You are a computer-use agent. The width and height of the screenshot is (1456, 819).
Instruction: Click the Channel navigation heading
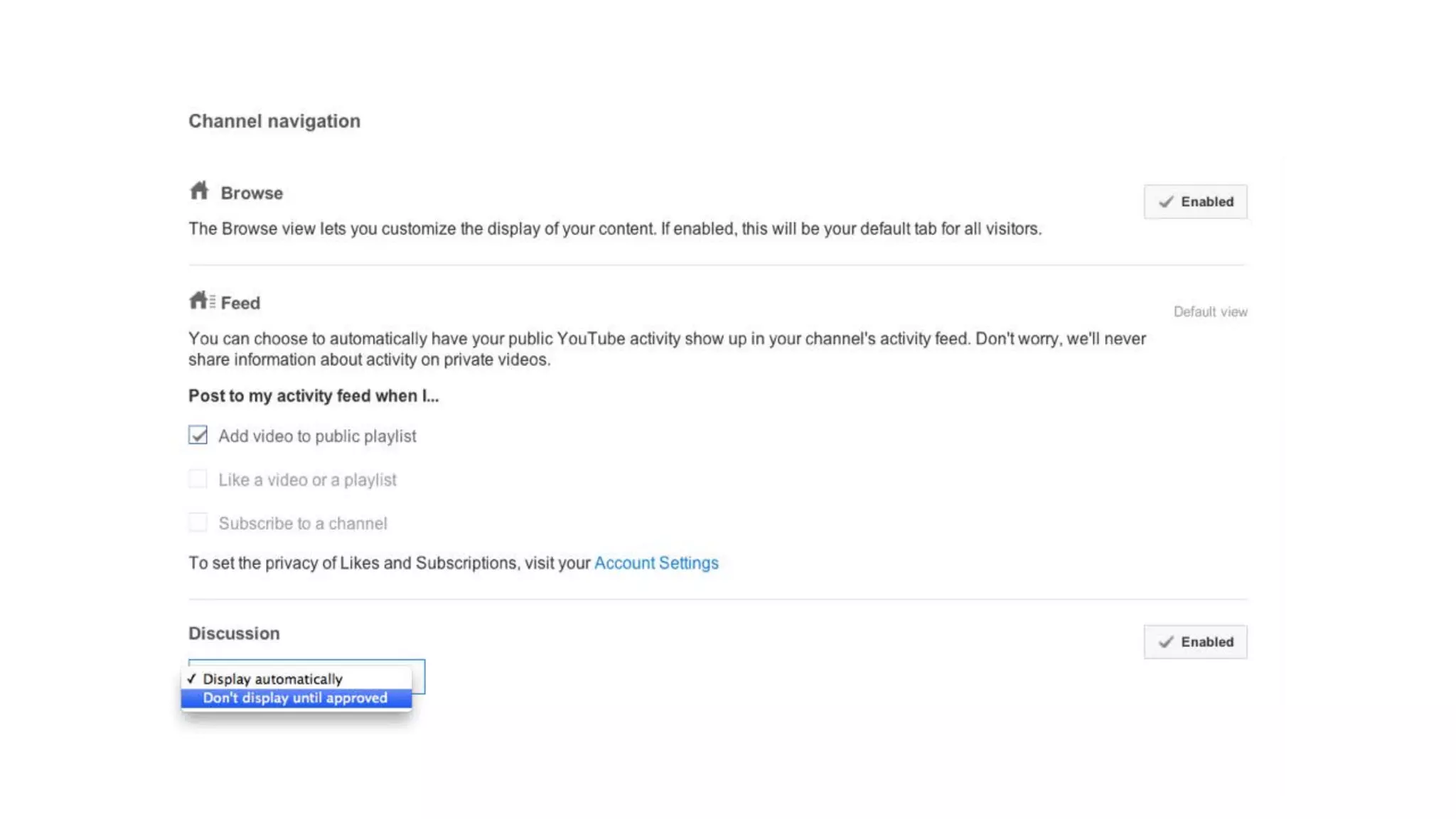pyautogui.click(x=274, y=122)
